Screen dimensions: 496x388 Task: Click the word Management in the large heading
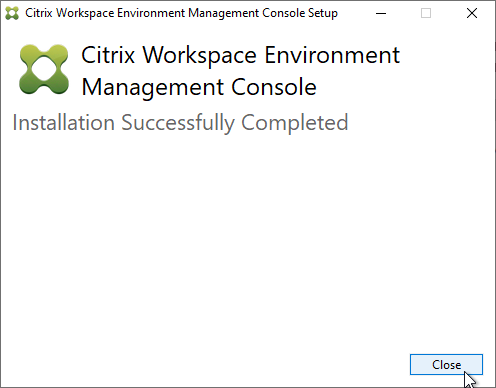153,88
